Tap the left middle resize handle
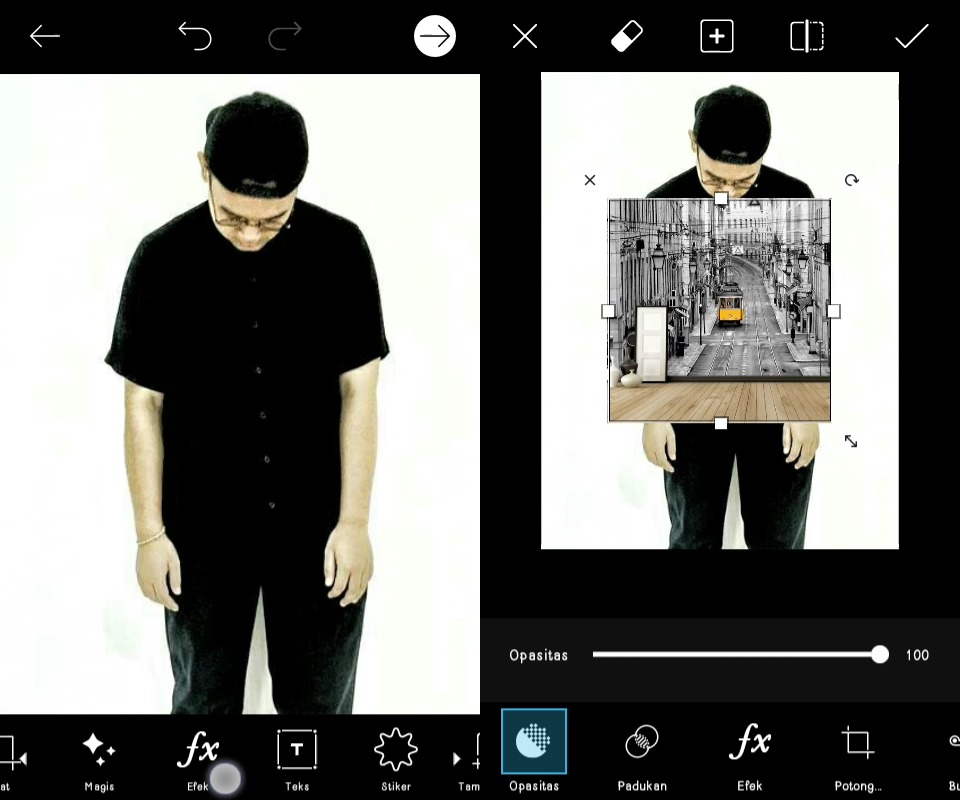960x800 pixels. tap(608, 311)
